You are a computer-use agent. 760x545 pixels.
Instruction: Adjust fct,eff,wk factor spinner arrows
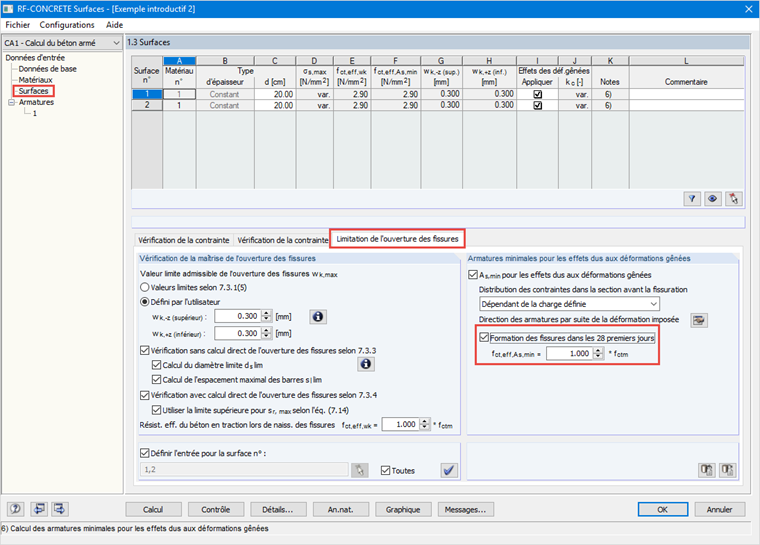425,424
